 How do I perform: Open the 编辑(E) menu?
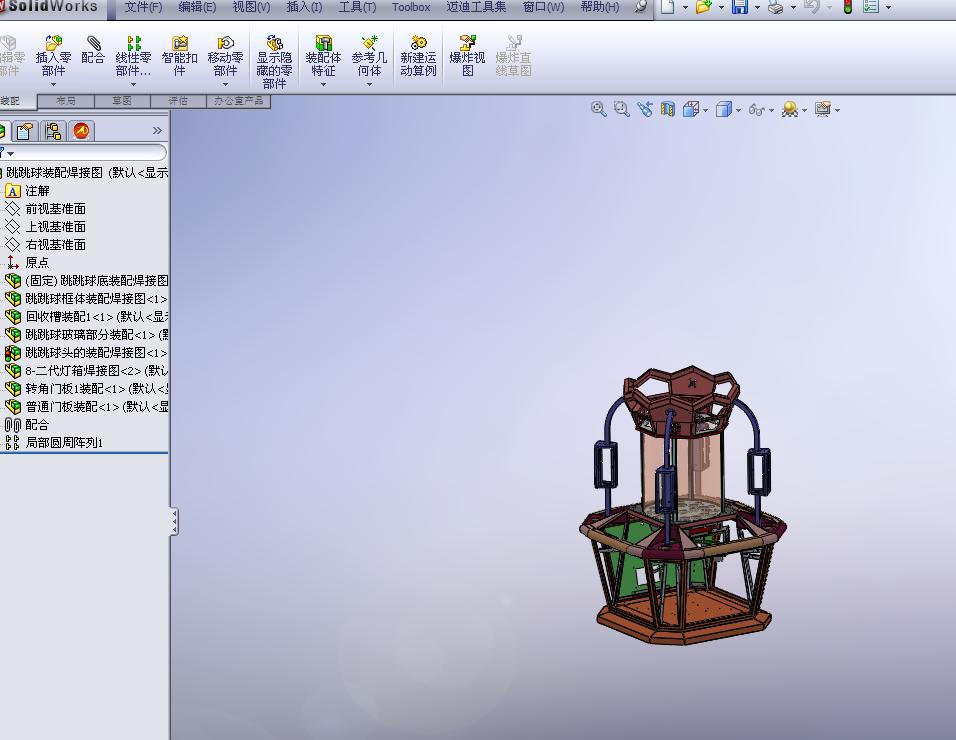[x=197, y=7]
